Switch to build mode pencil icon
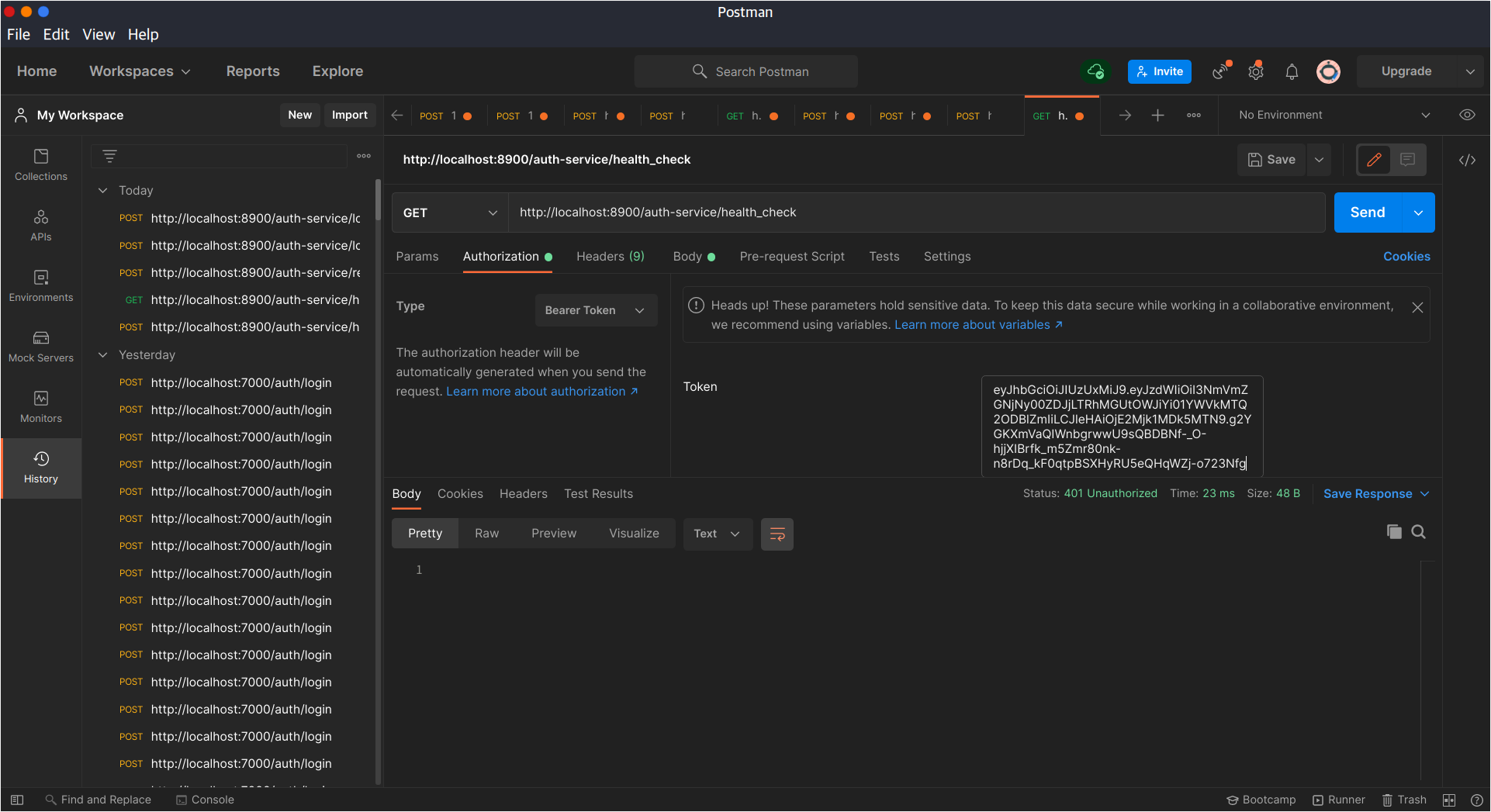The height and width of the screenshot is (812, 1491). point(1374,160)
